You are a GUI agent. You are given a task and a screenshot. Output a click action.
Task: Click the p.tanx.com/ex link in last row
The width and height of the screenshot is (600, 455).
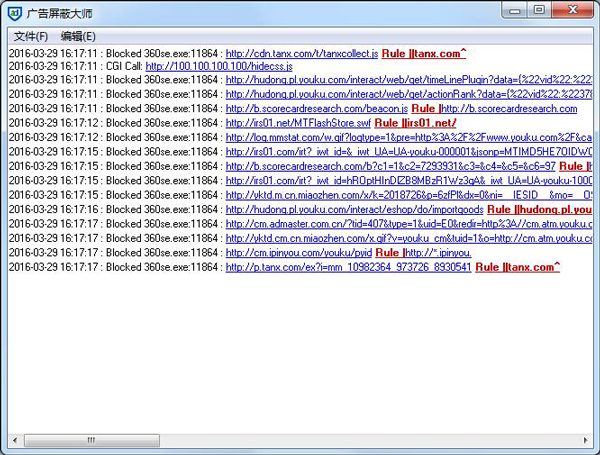(348, 267)
